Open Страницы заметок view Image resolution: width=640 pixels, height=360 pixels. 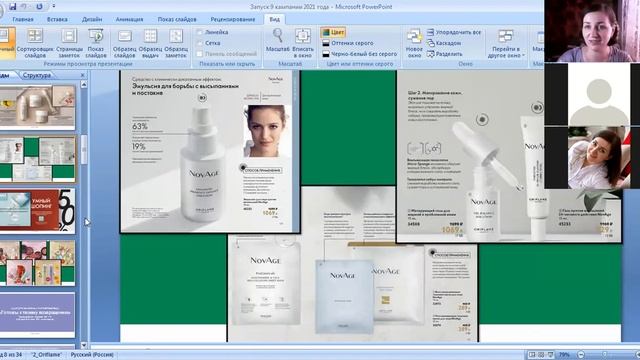(69, 43)
